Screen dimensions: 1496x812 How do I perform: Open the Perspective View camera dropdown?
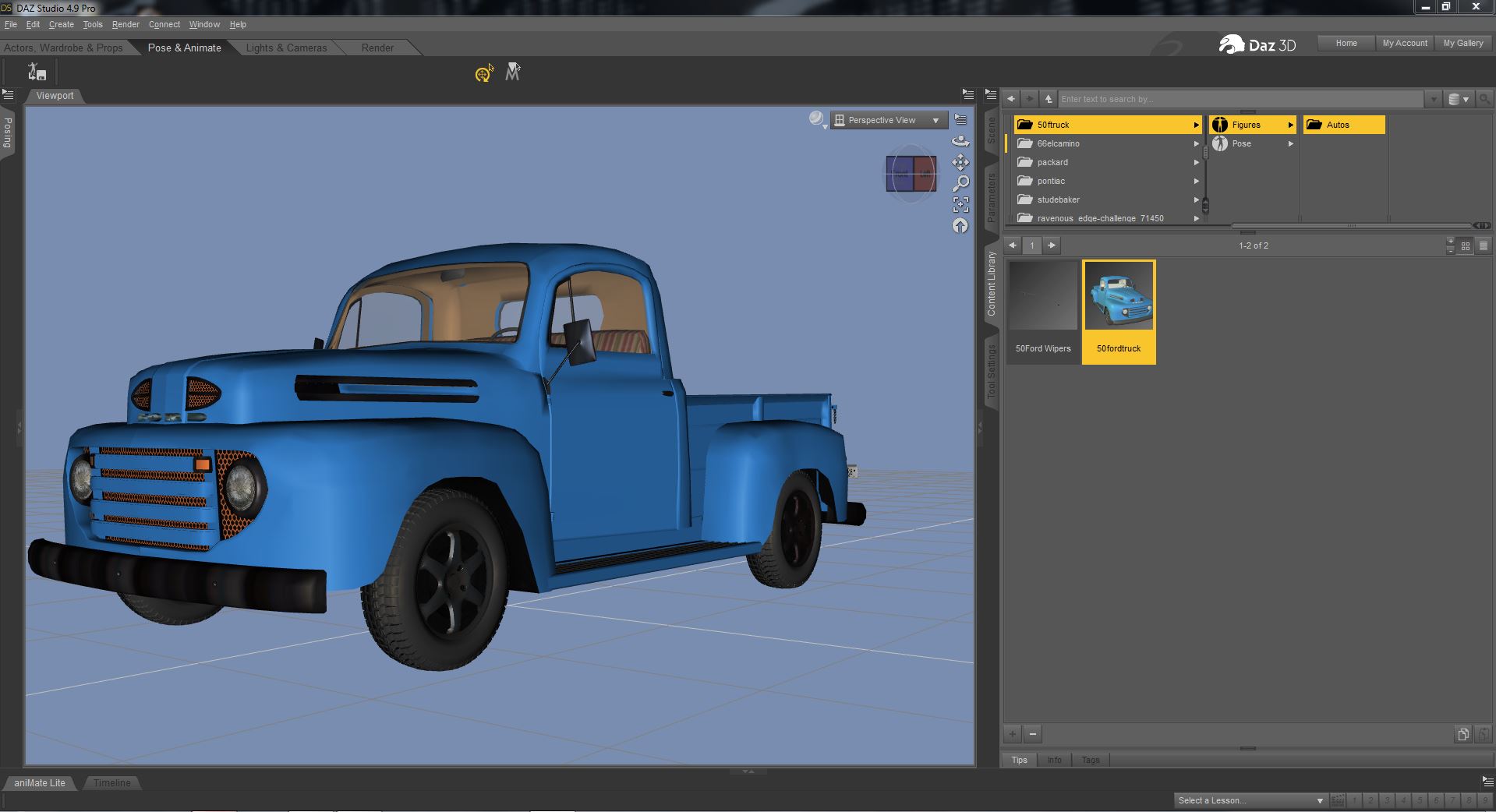889,120
